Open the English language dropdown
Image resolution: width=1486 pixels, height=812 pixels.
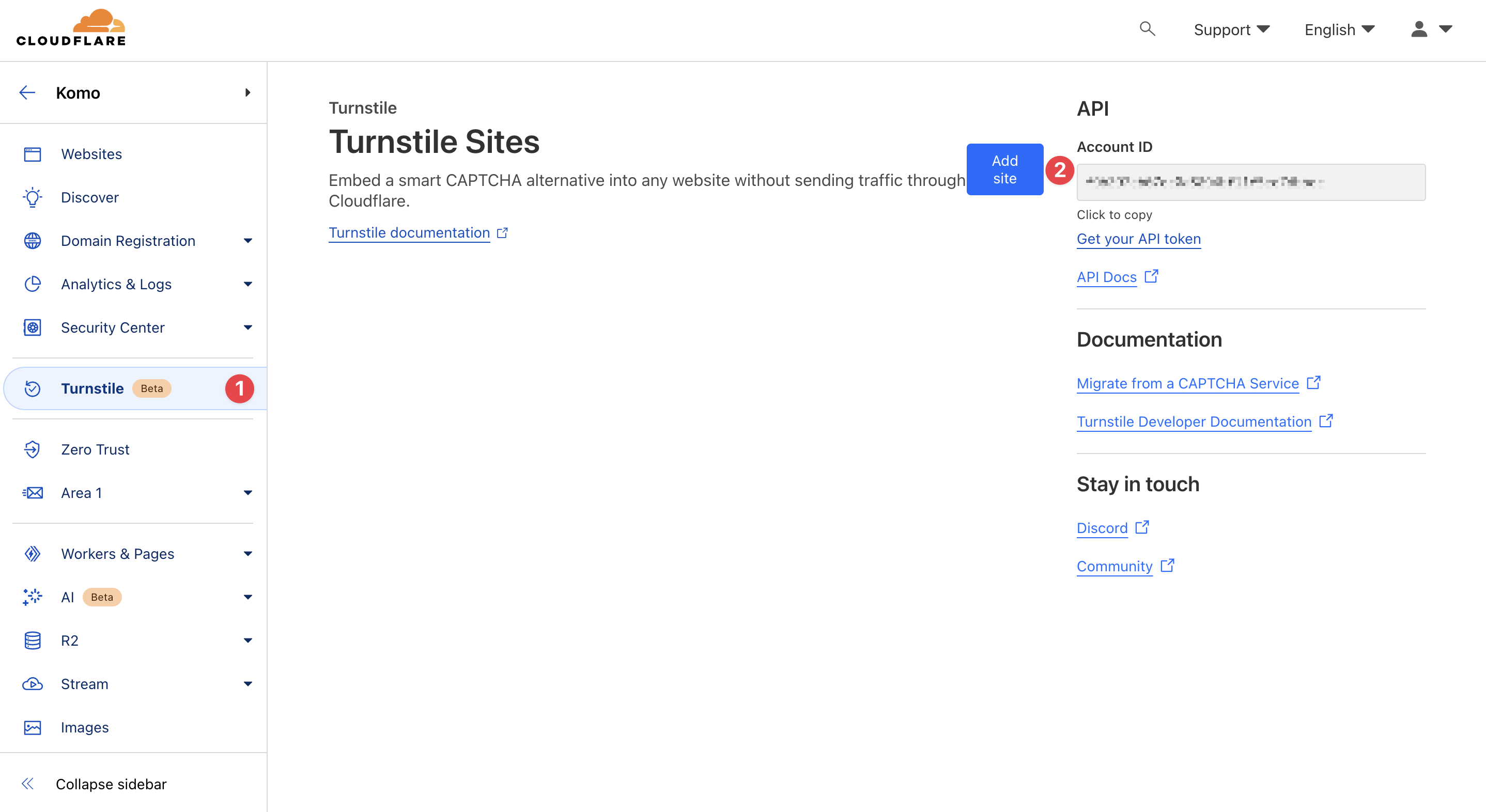click(1339, 29)
